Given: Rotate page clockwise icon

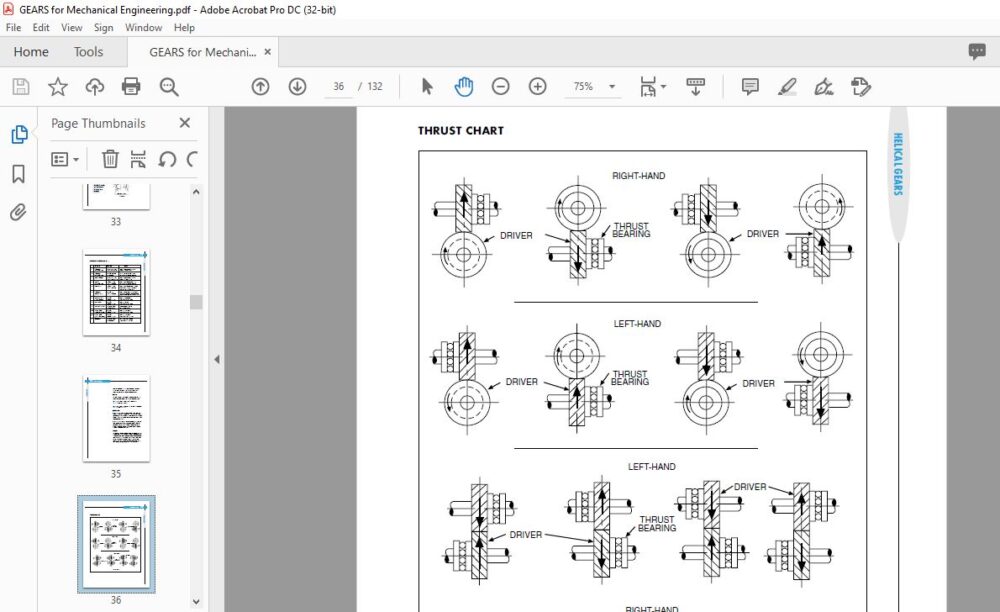Looking at the screenshot, I should coord(192,159).
